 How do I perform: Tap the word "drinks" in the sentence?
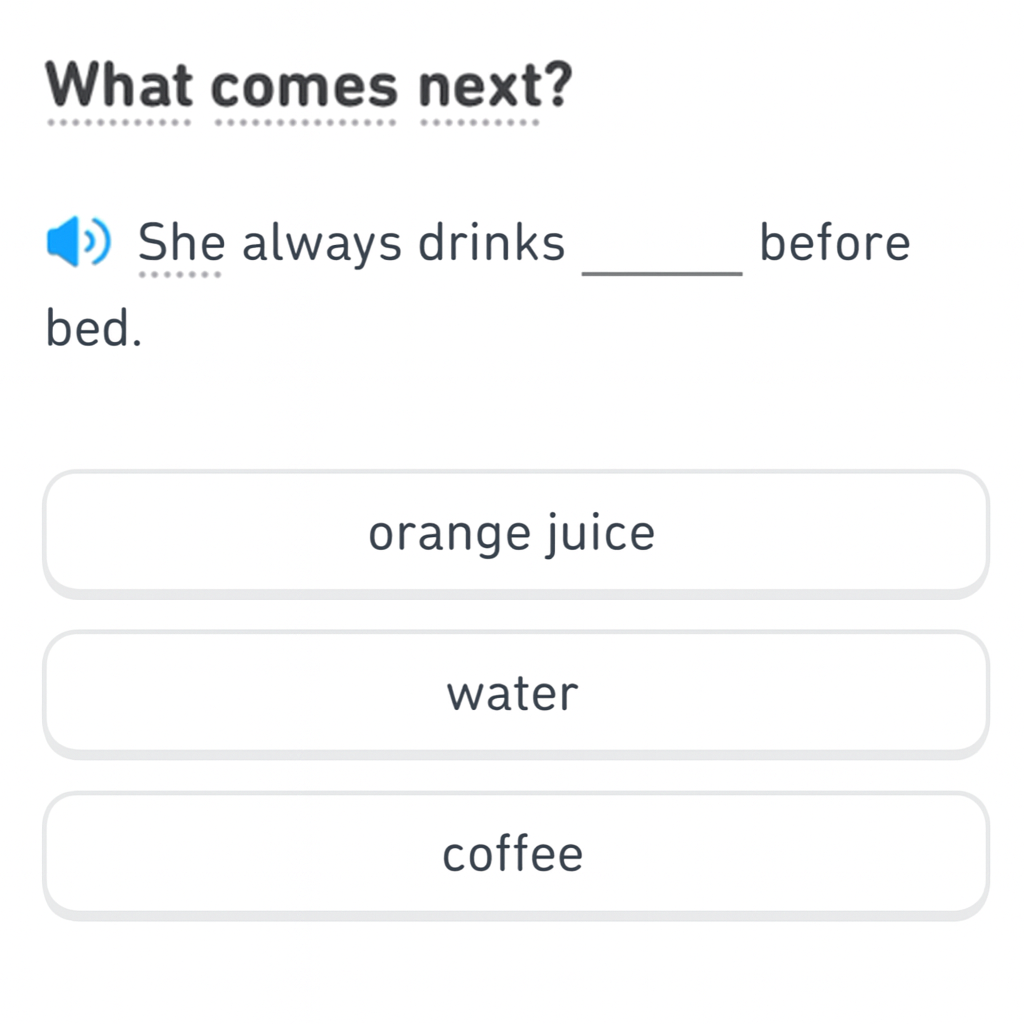click(491, 243)
